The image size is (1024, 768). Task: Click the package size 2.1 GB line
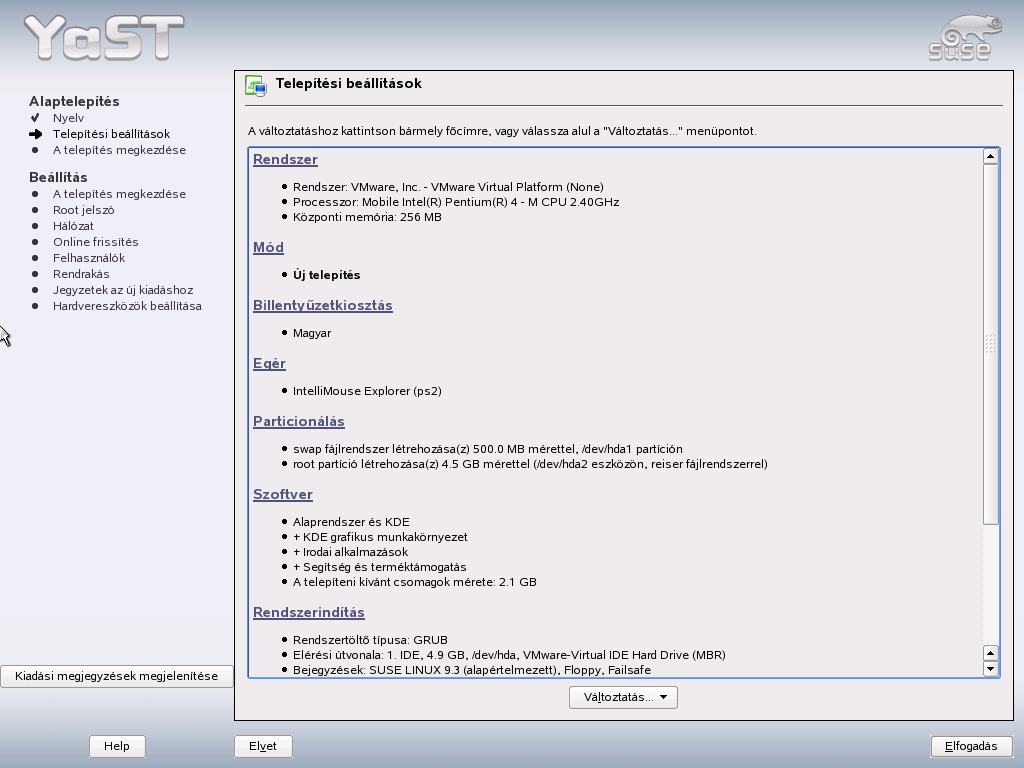point(415,582)
